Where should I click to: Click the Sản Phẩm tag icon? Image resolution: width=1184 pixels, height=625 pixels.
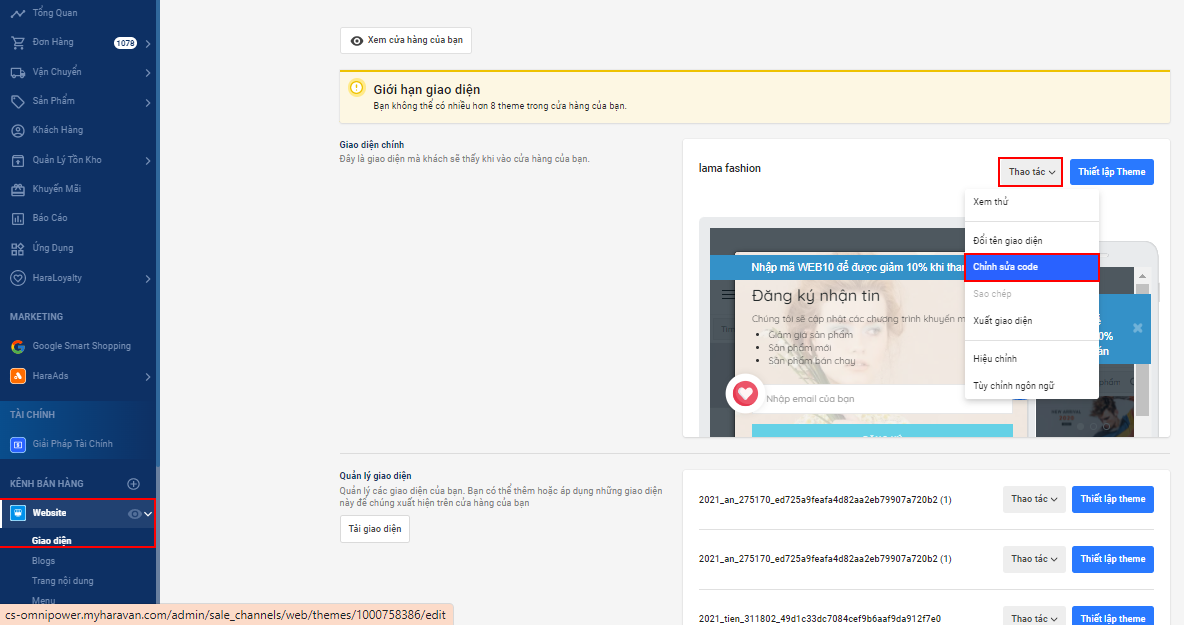[17, 101]
